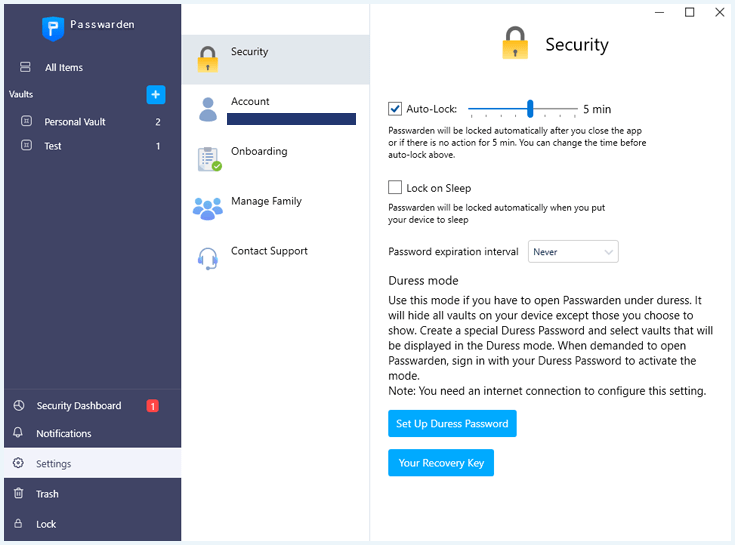
Task: Click the large padlock icon in Security header
Action: 515,43
